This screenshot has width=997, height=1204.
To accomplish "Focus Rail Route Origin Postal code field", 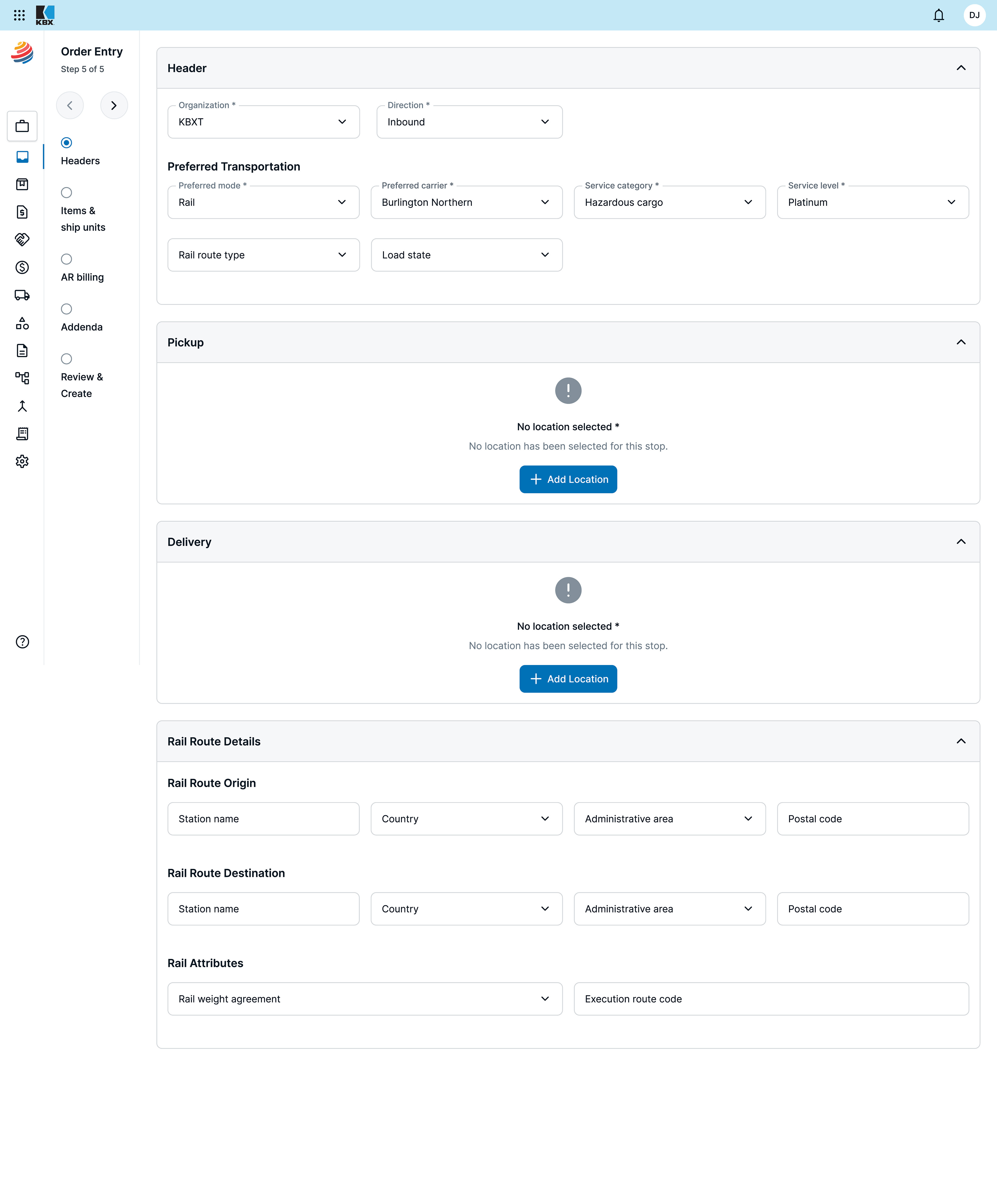I will point(873,819).
